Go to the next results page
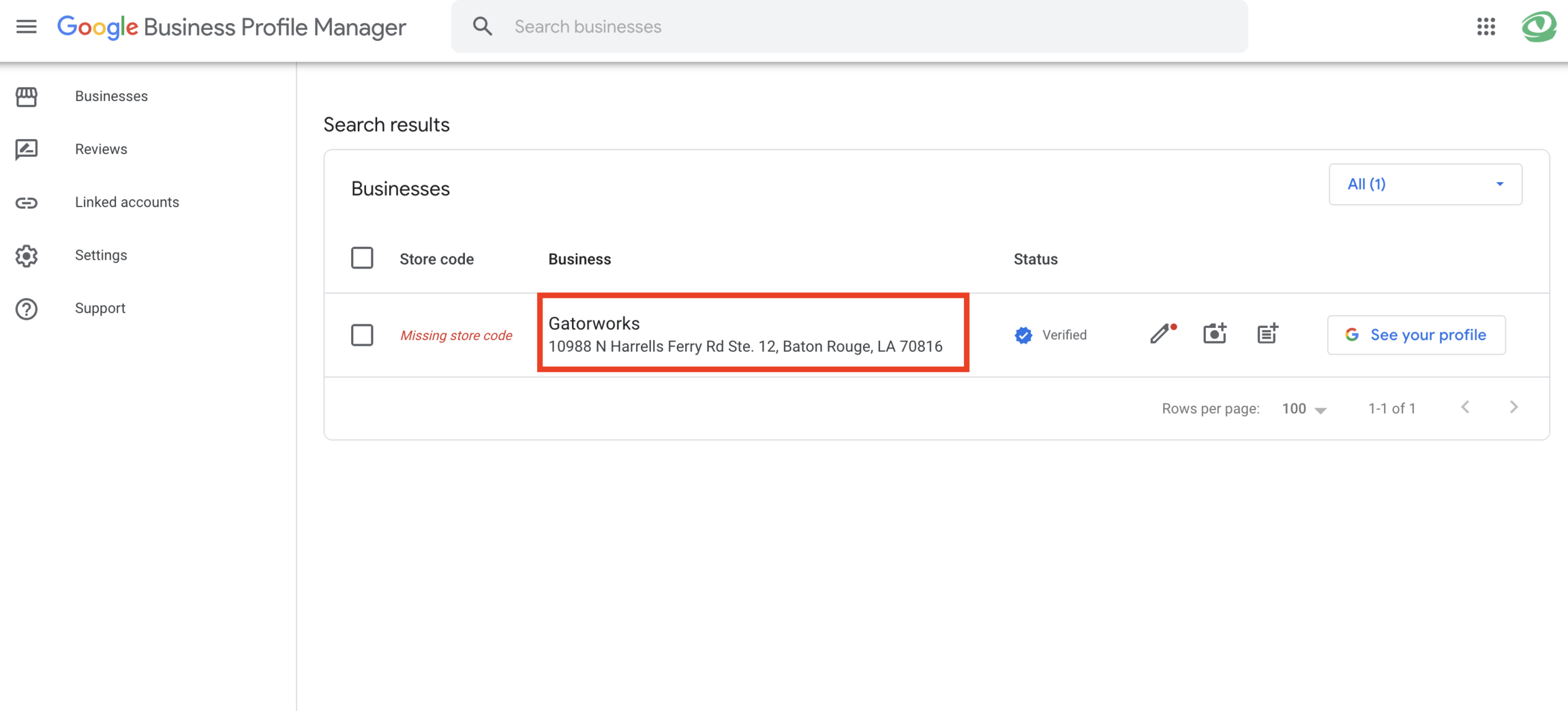 [x=1514, y=408]
